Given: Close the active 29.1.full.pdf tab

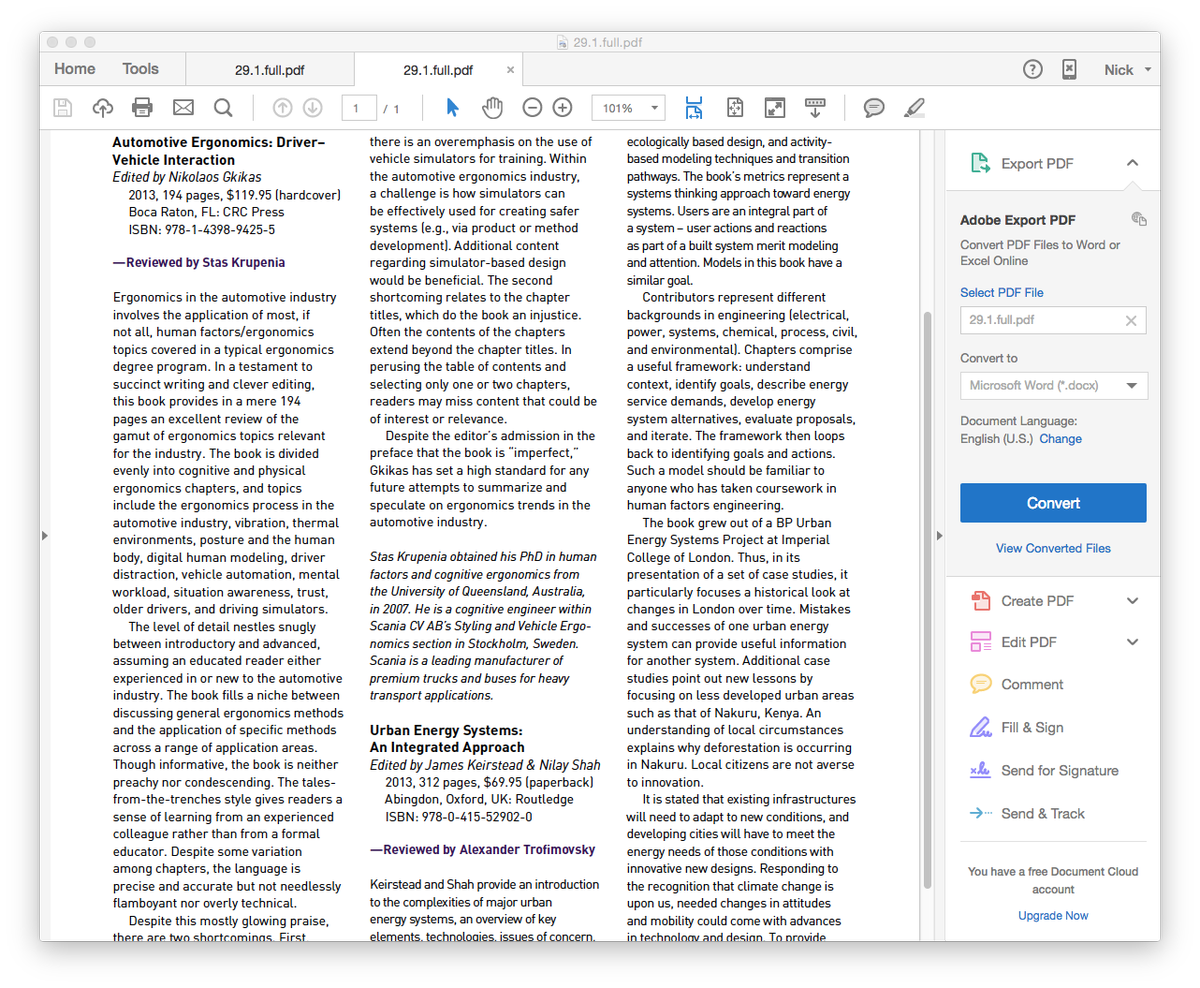Looking at the screenshot, I should 511,70.
